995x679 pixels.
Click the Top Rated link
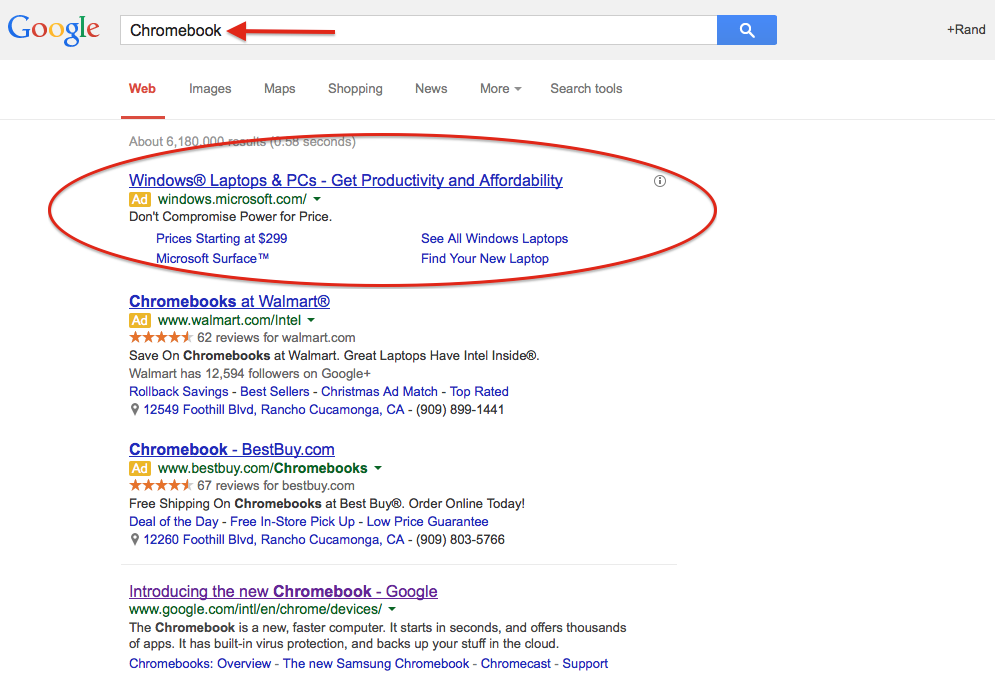(x=479, y=392)
